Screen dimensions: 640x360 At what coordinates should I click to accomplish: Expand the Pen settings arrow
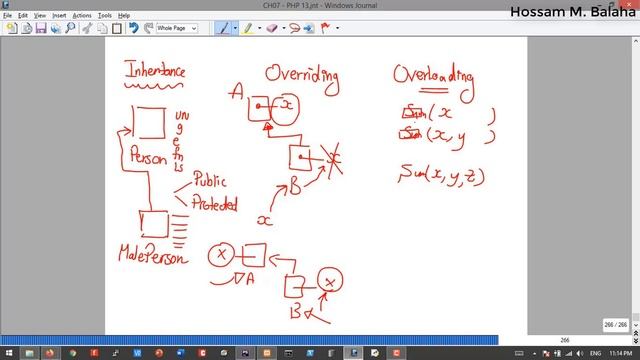235,28
